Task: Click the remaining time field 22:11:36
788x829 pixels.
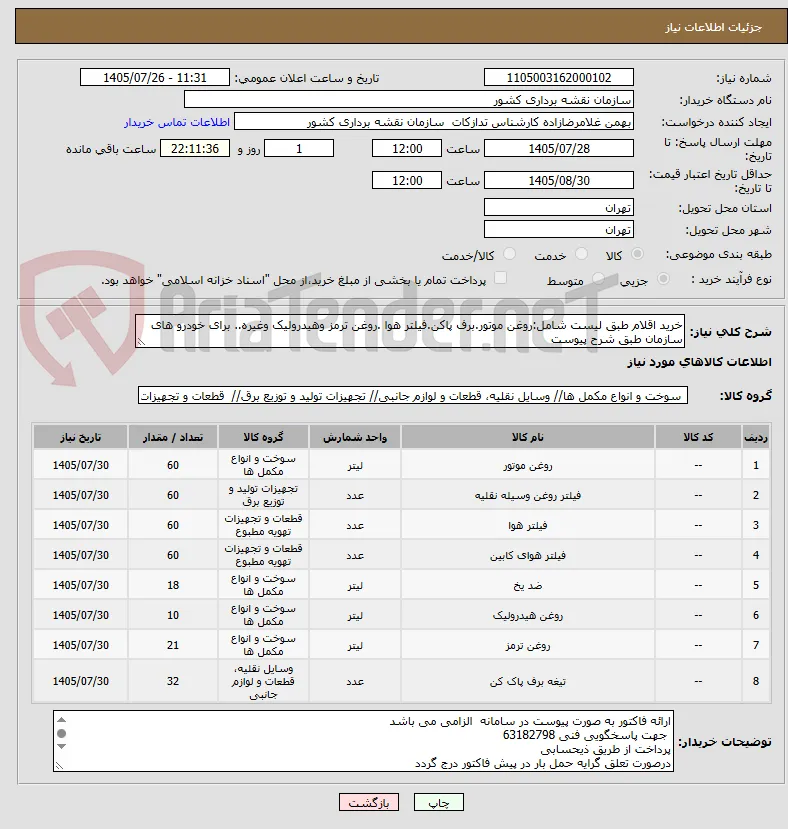Action: [195, 149]
